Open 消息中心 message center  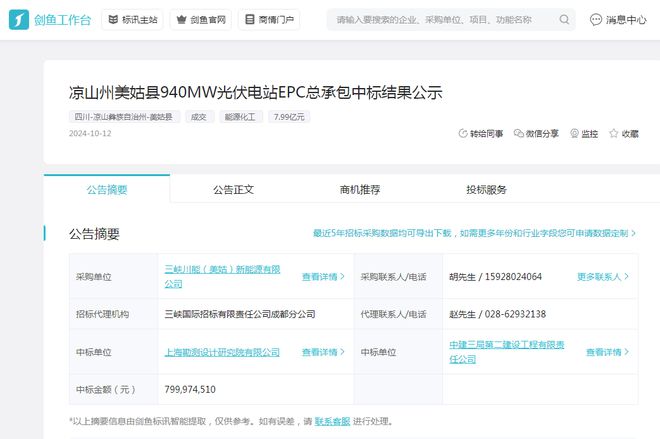(618, 20)
